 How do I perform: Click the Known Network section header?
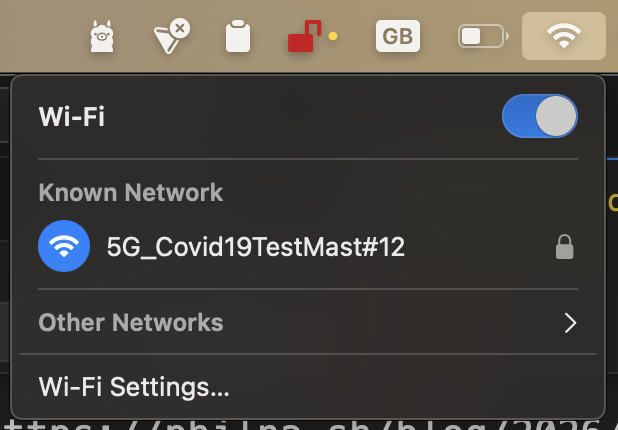click(x=131, y=192)
